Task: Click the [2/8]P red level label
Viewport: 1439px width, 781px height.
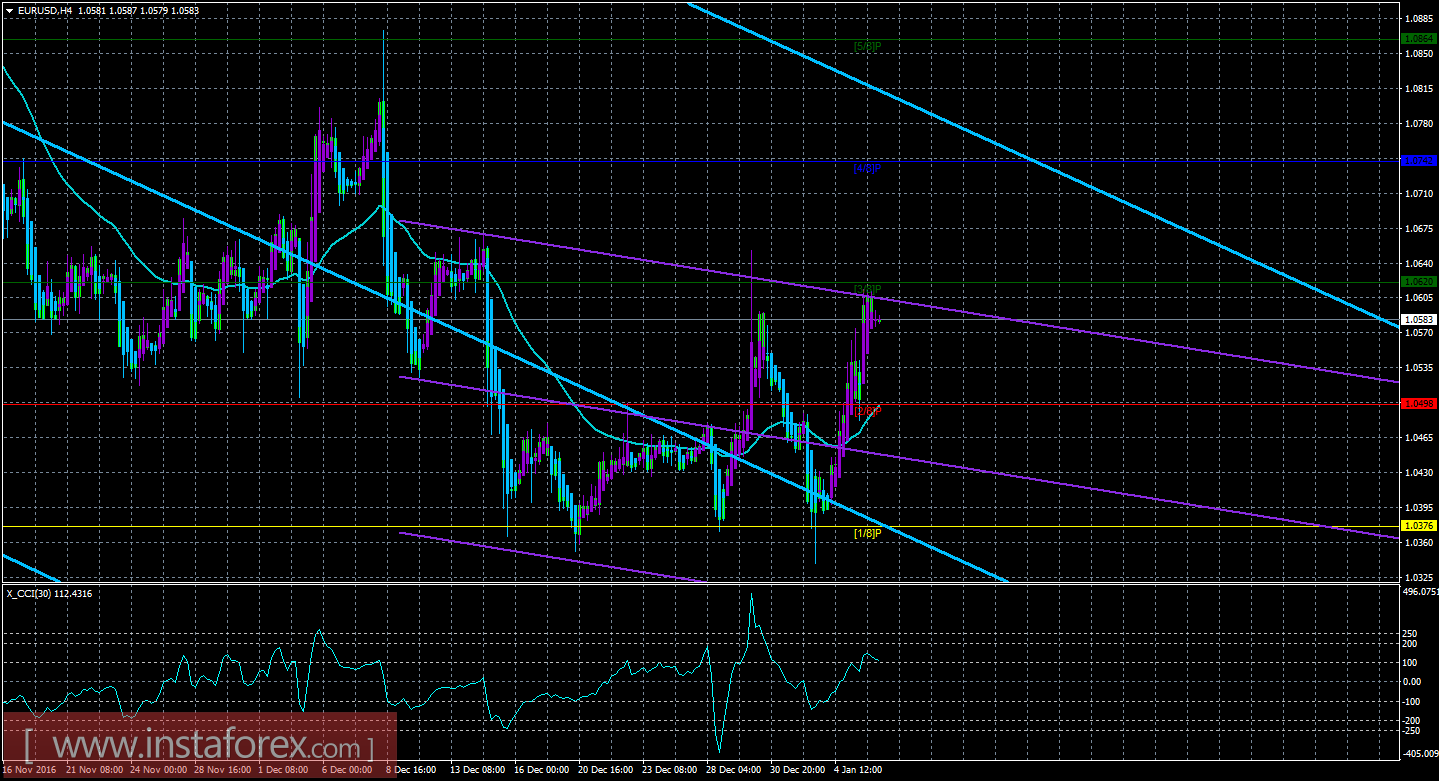Action: pos(867,411)
